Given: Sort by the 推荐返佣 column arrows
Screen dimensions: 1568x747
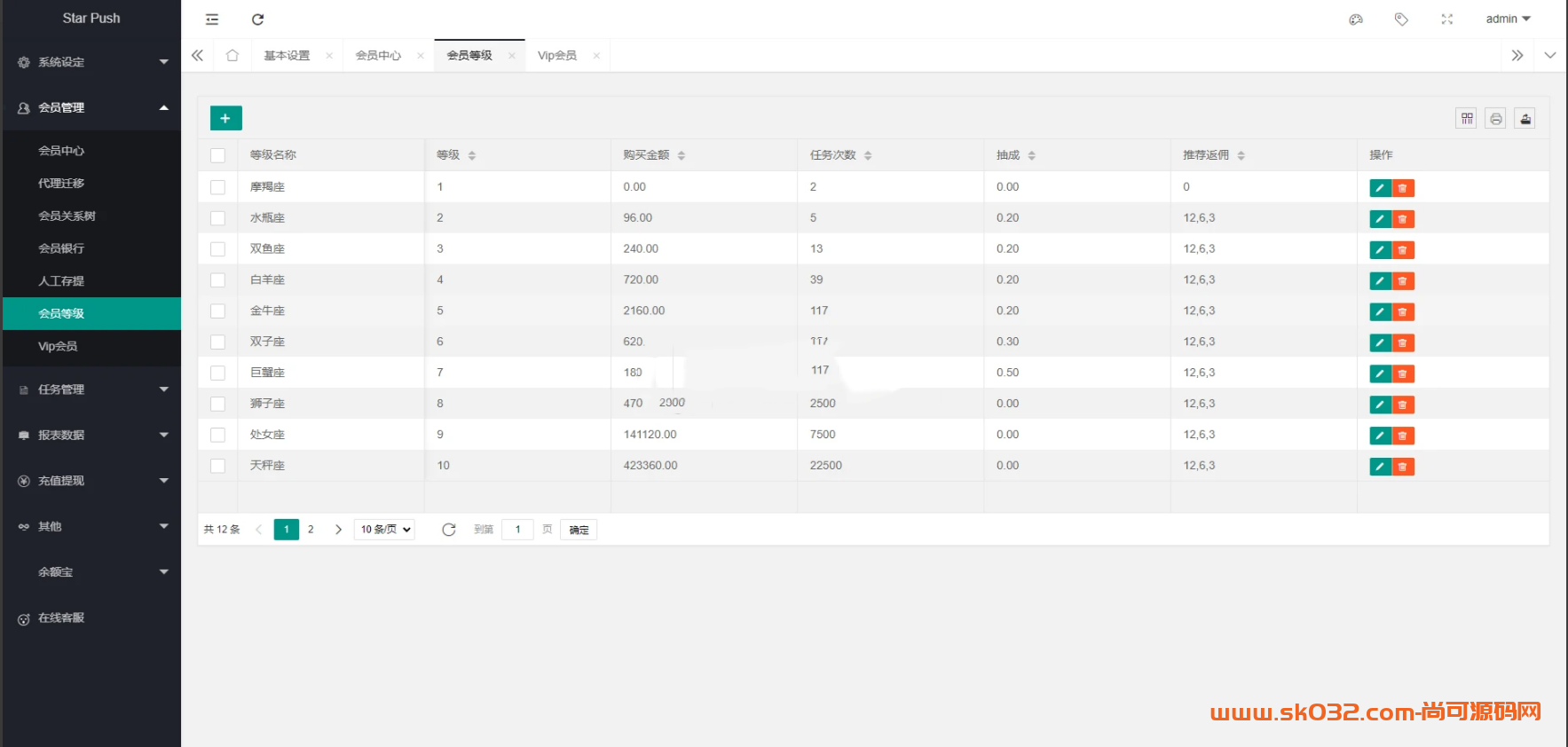Looking at the screenshot, I should click(x=1241, y=155).
